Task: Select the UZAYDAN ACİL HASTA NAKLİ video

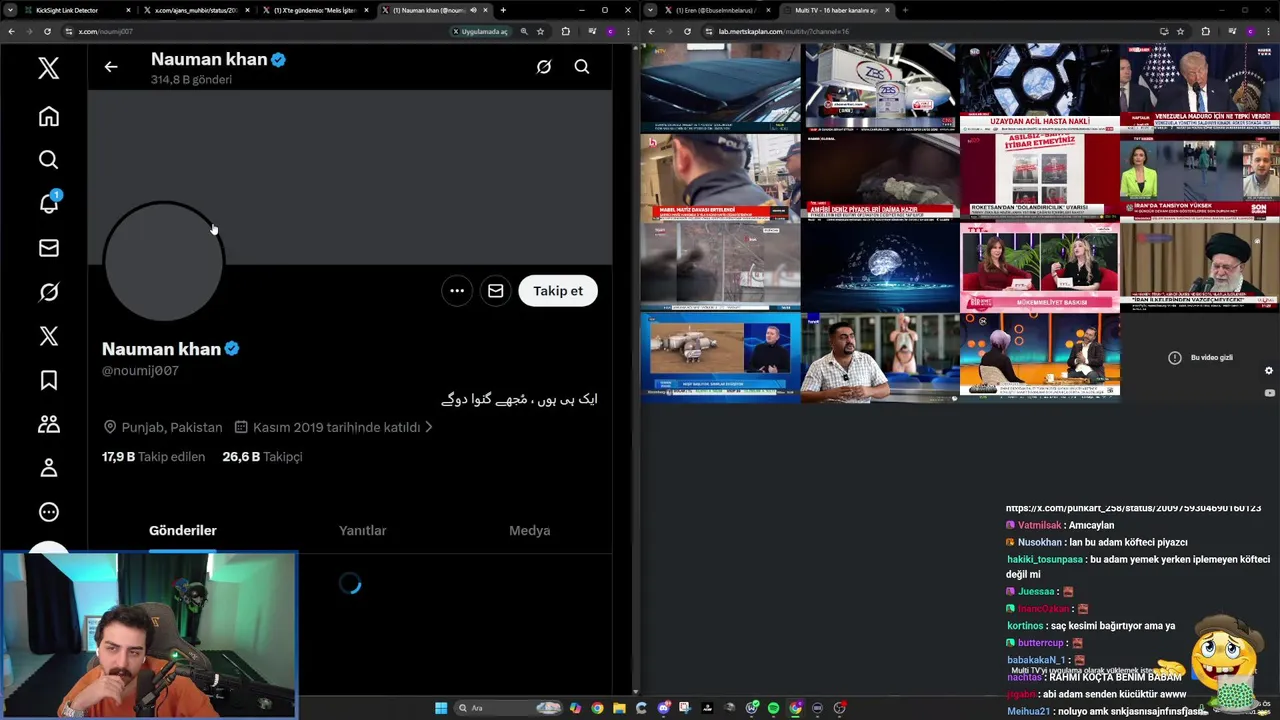Action: (x=1040, y=88)
